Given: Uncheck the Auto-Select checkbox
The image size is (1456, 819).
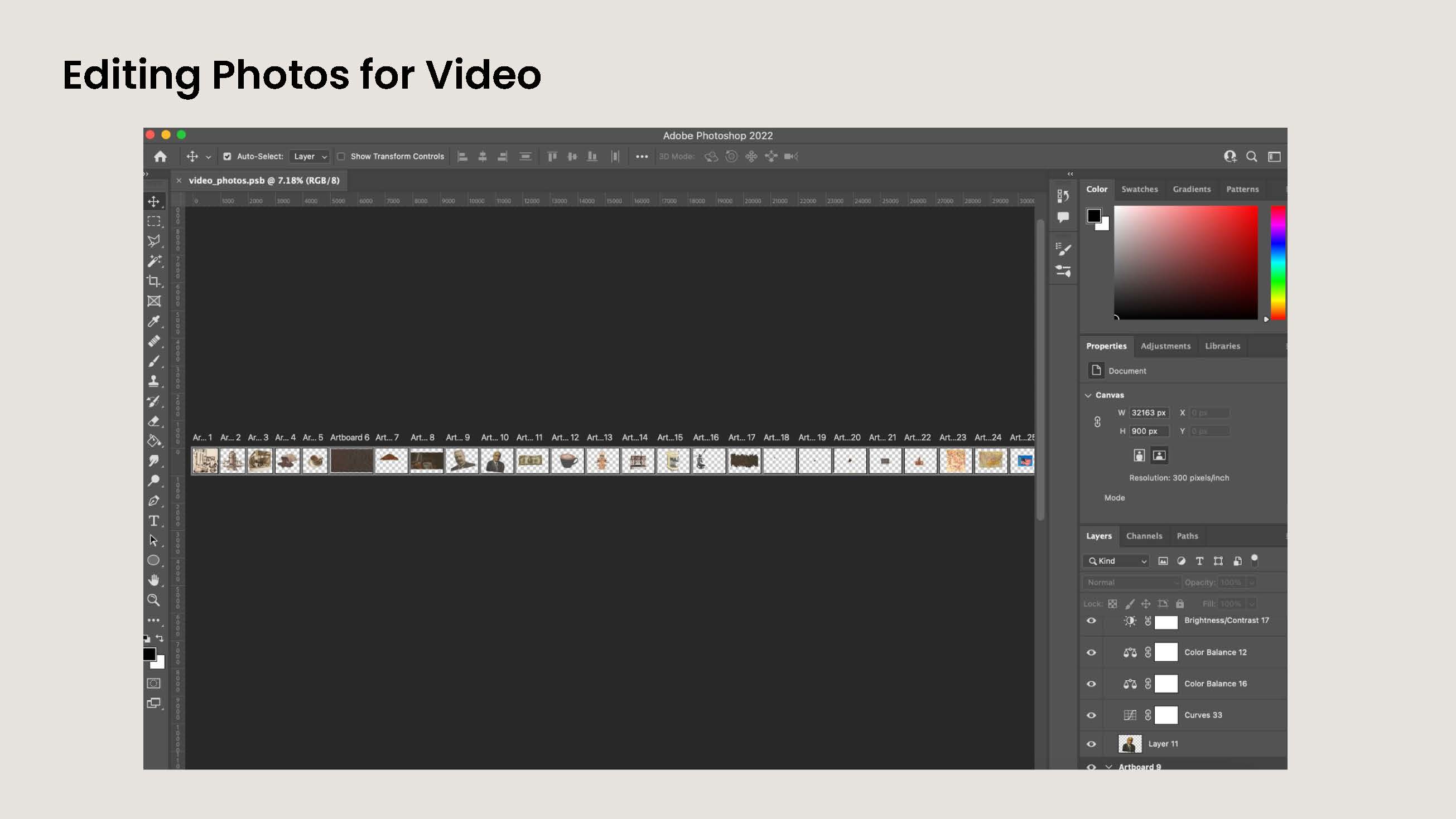Looking at the screenshot, I should 227,157.
